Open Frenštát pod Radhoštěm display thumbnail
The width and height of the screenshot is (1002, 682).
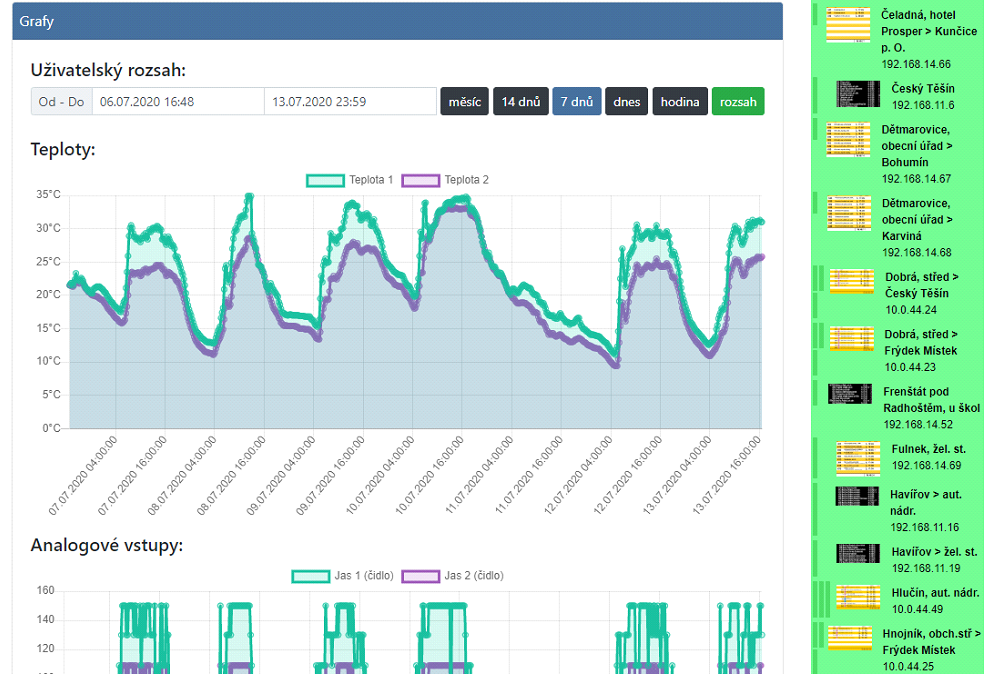click(850, 394)
